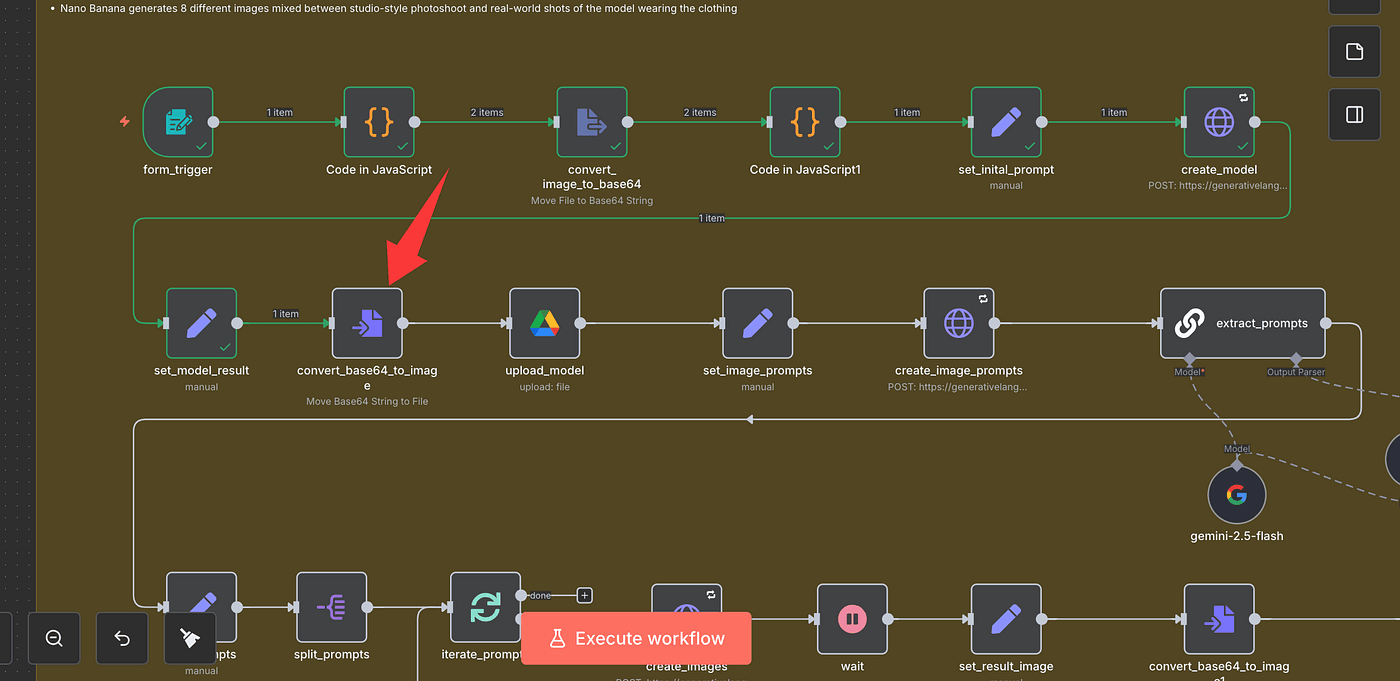Click the convert_base64_to_image node
This screenshot has width=1400, height=681.
pyautogui.click(x=367, y=323)
